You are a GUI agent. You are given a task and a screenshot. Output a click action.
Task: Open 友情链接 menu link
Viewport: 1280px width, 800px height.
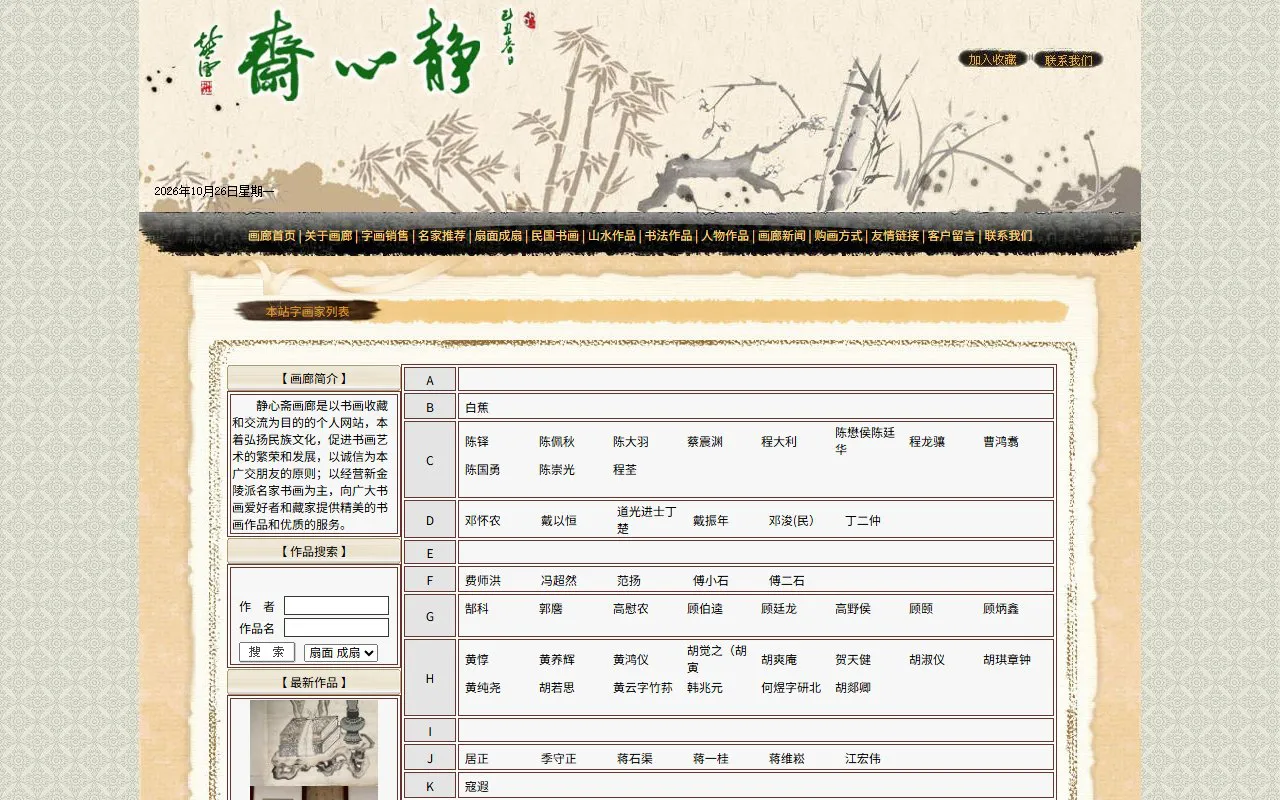pos(895,236)
